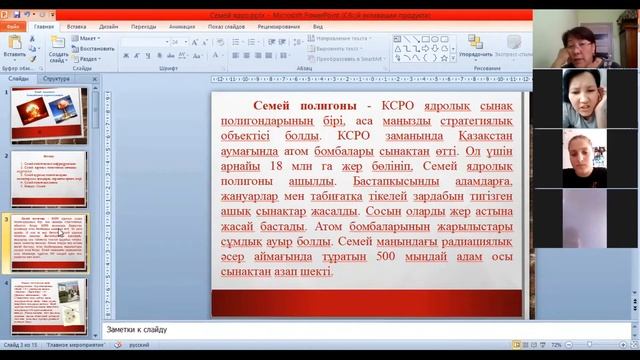Select the straight line shape
This screenshot has width=640, height=360.
pos(407,39)
